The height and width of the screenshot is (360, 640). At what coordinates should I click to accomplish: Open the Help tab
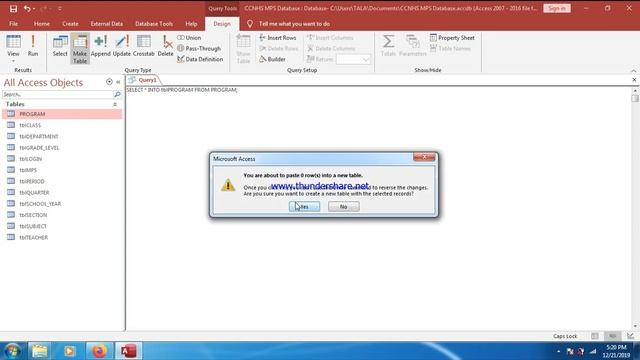pos(191,24)
